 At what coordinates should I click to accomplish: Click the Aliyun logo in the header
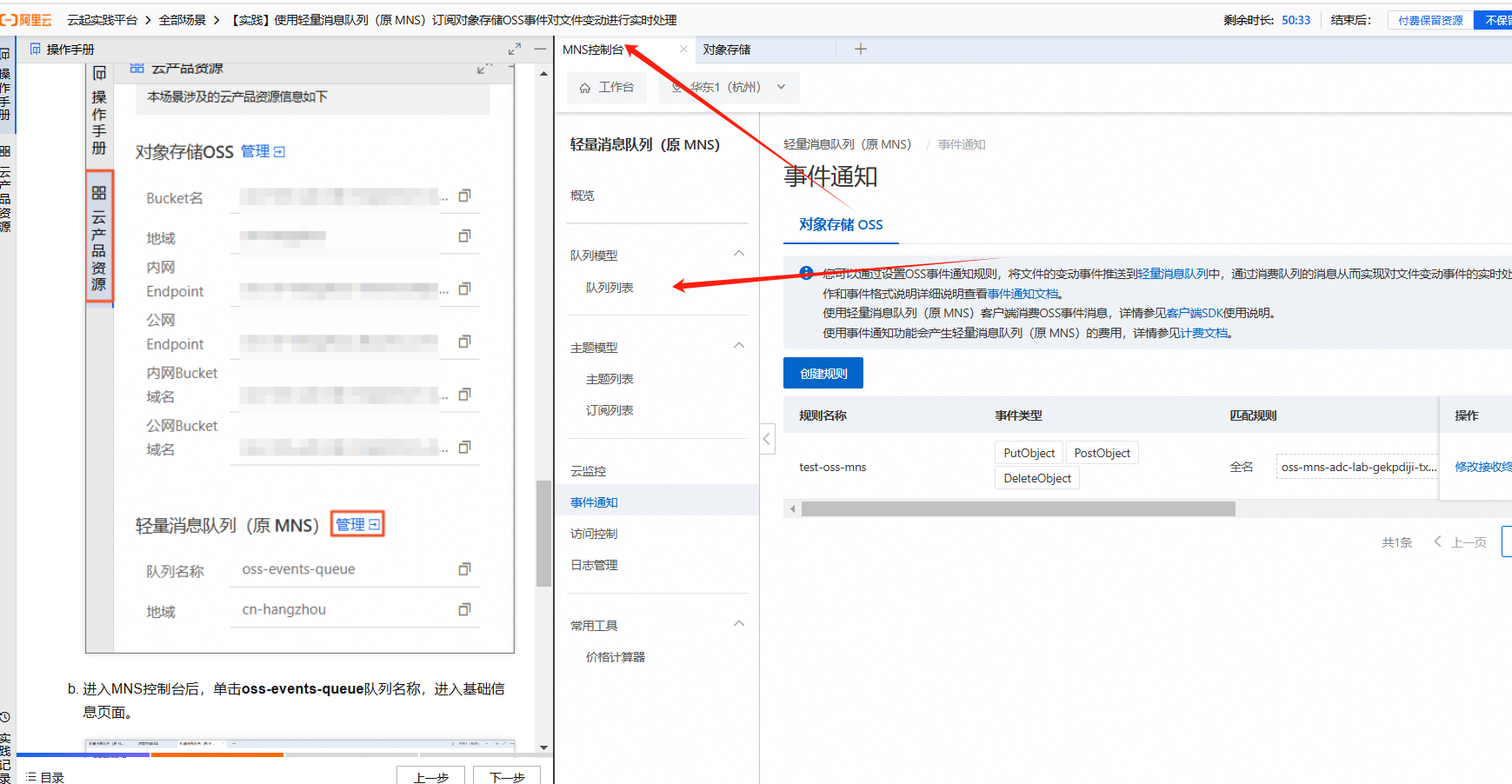point(26,20)
